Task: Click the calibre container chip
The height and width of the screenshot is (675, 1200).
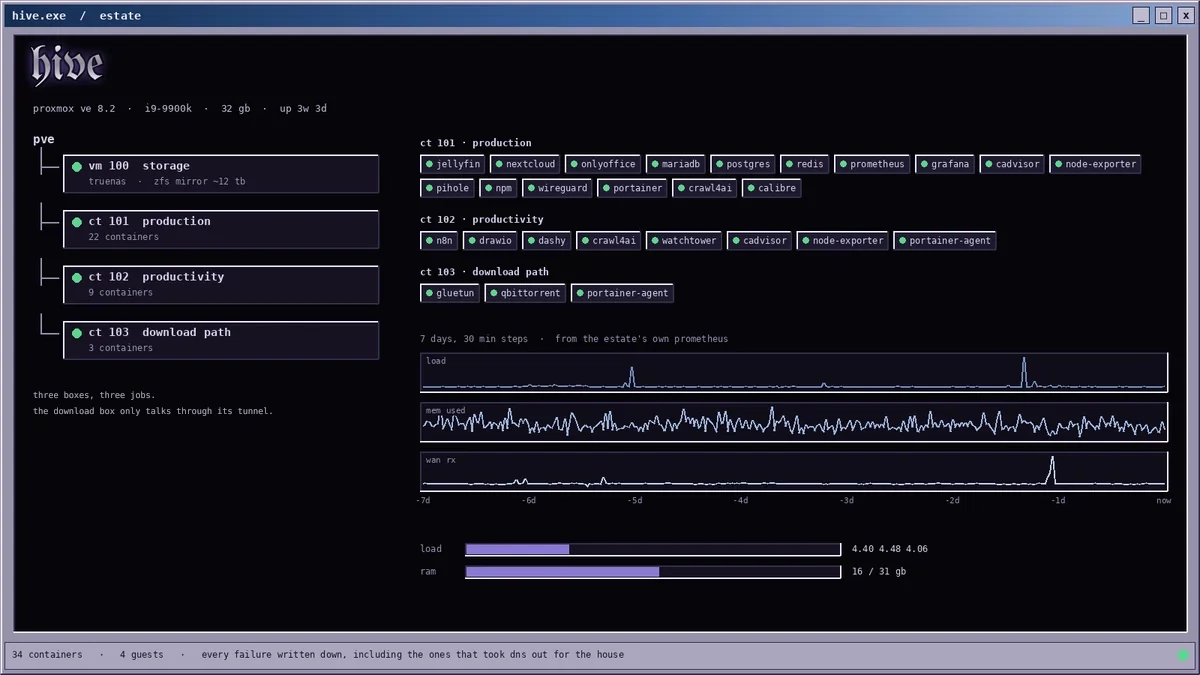Action: pyautogui.click(x=772, y=188)
